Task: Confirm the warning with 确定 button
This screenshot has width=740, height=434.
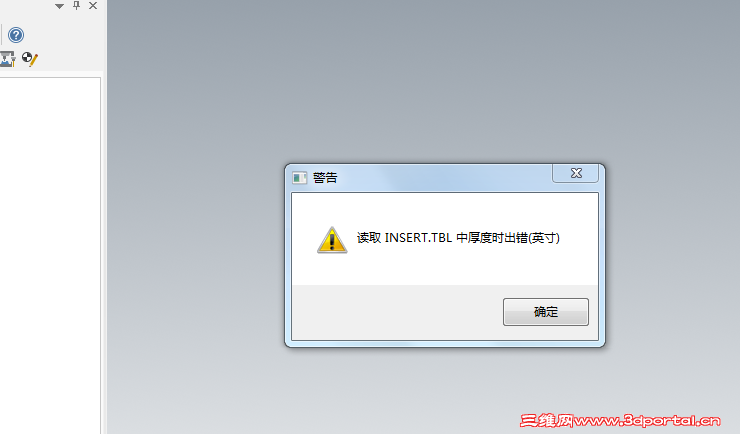Action: [x=546, y=312]
